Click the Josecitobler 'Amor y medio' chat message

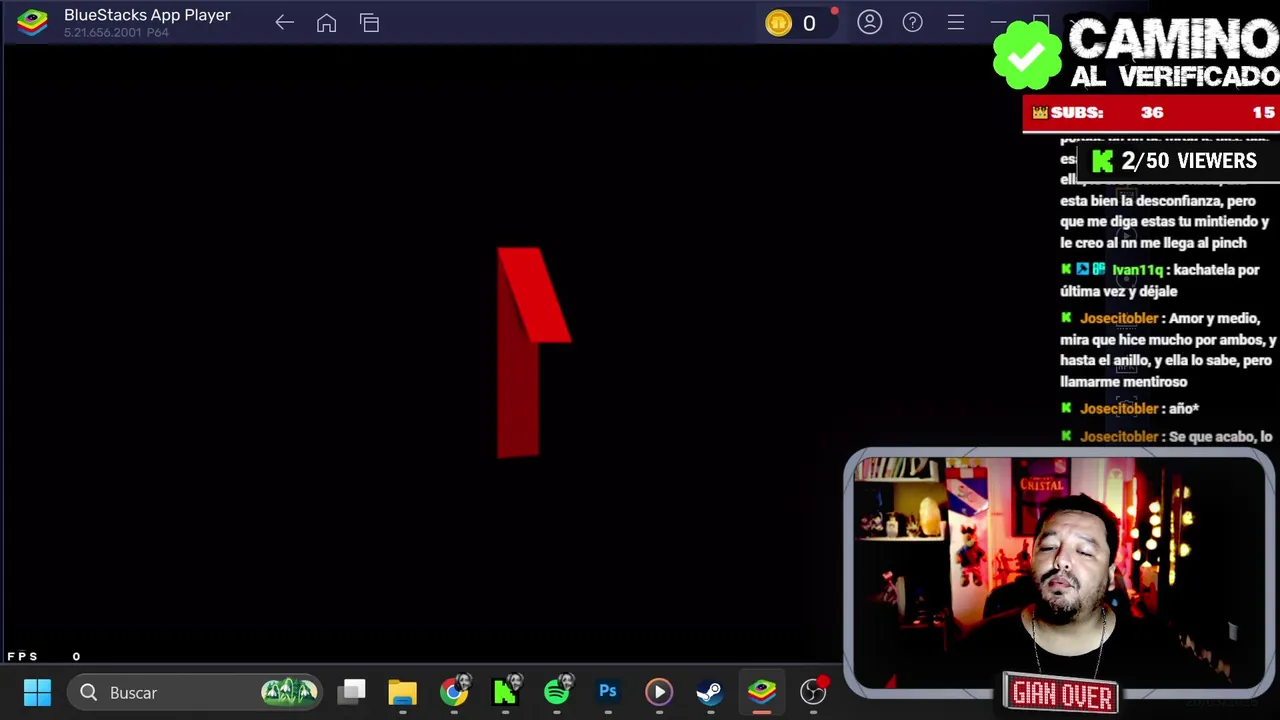pyautogui.click(x=1168, y=350)
